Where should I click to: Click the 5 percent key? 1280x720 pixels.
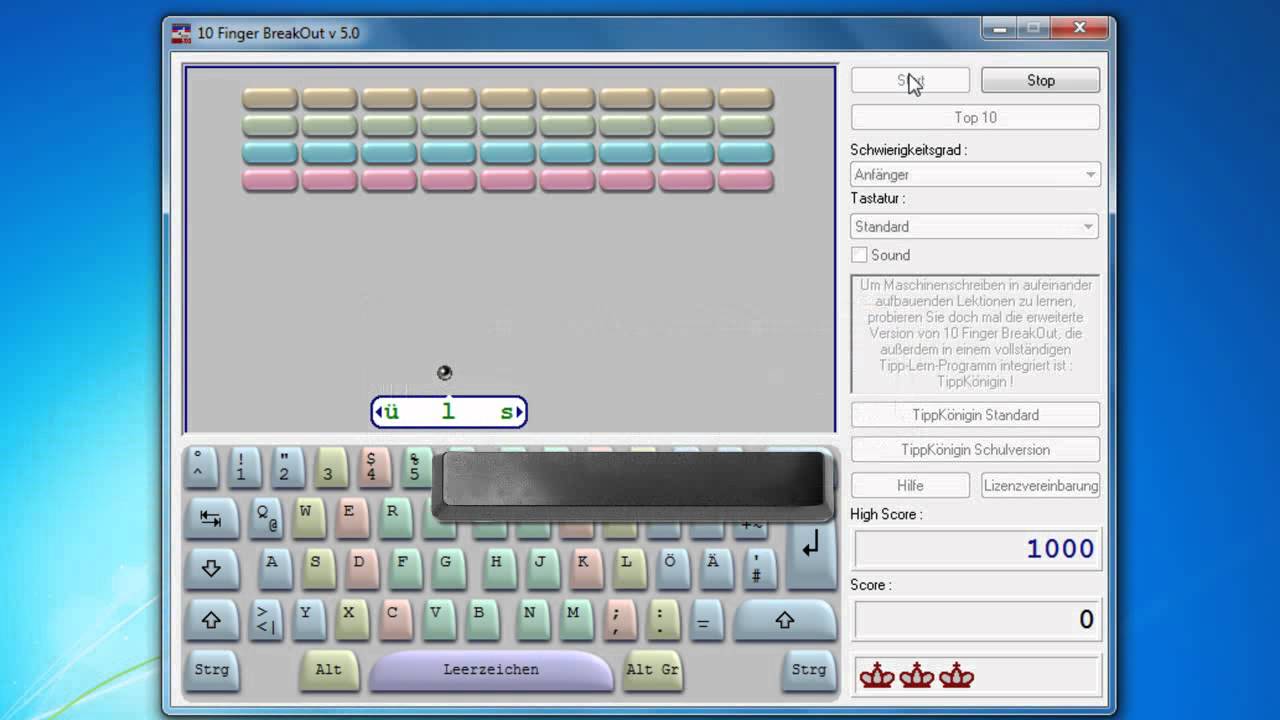pos(416,466)
